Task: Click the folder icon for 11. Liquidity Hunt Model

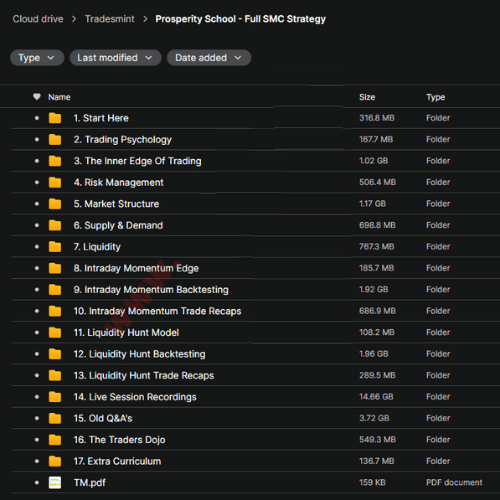Action: (x=55, y=332)
